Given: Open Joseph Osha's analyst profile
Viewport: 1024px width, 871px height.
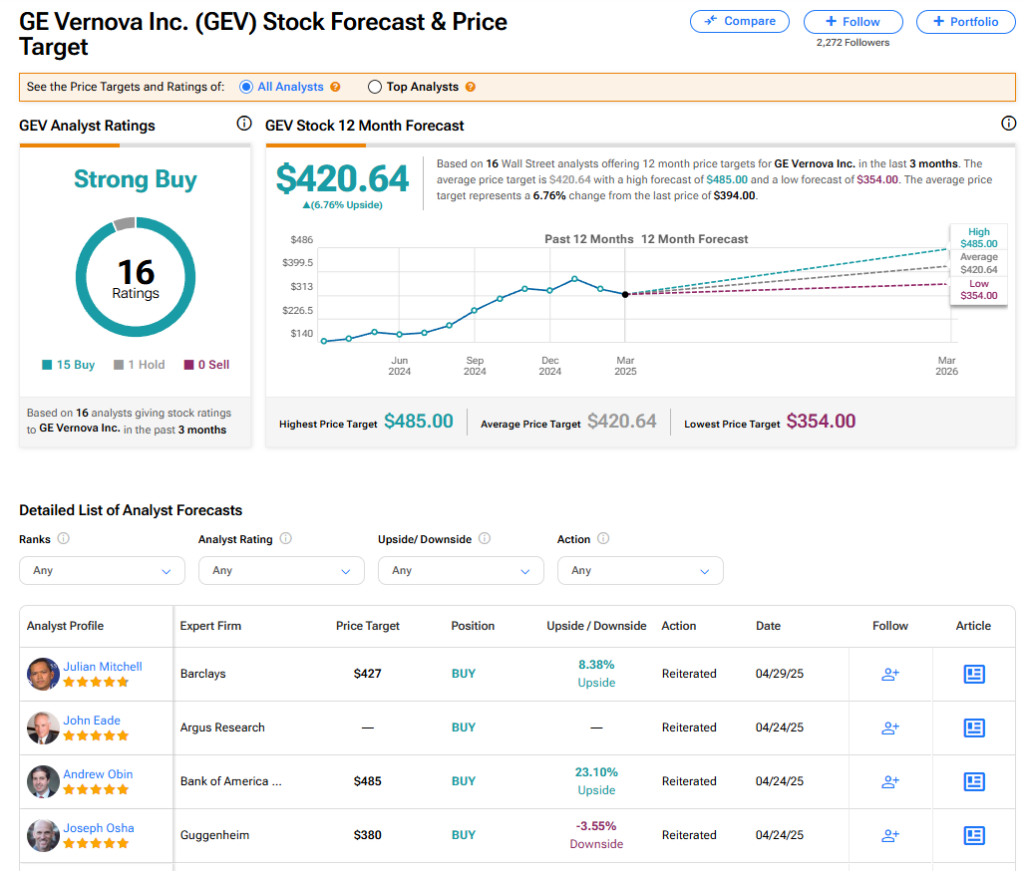Looking at the screenshot, I should pos(99,828).
